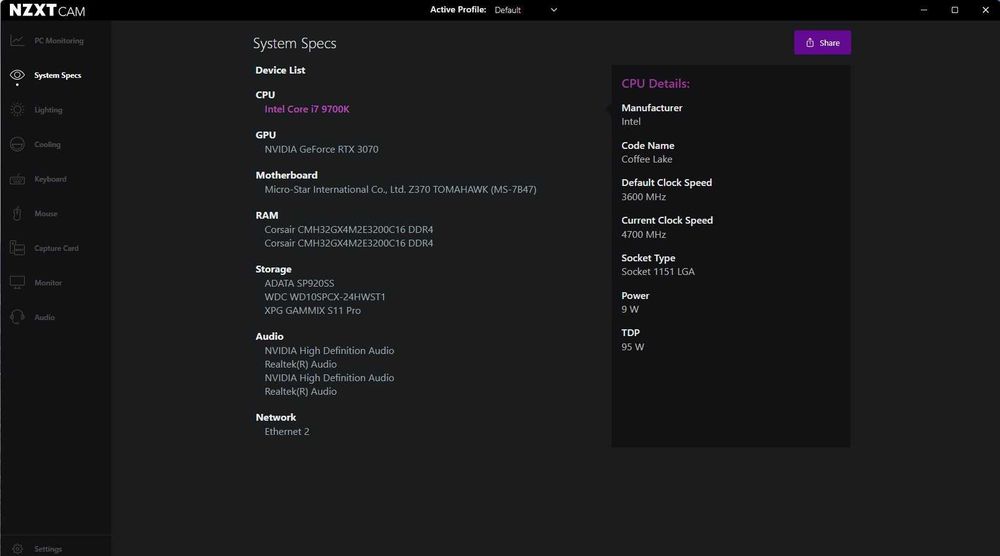Click the Cooling icon in sidebar

click(x=17, y=145)
